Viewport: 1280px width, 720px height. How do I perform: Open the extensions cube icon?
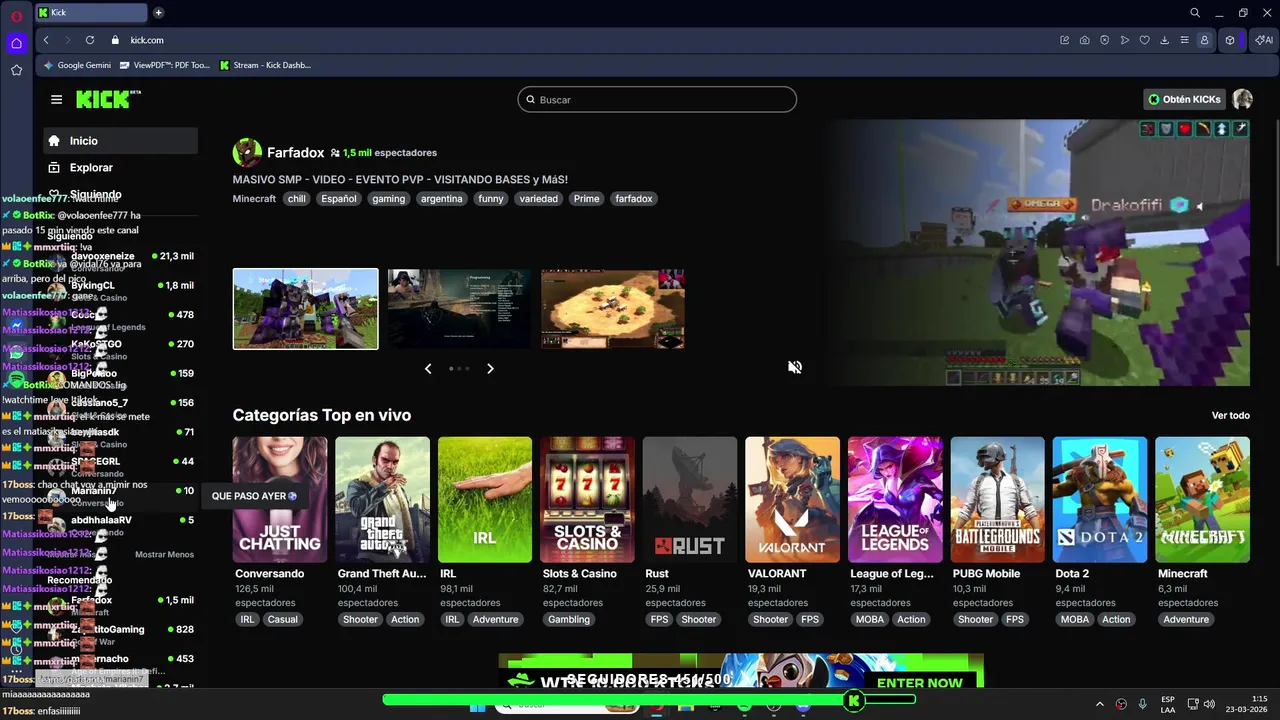(x=1231, y=40)
